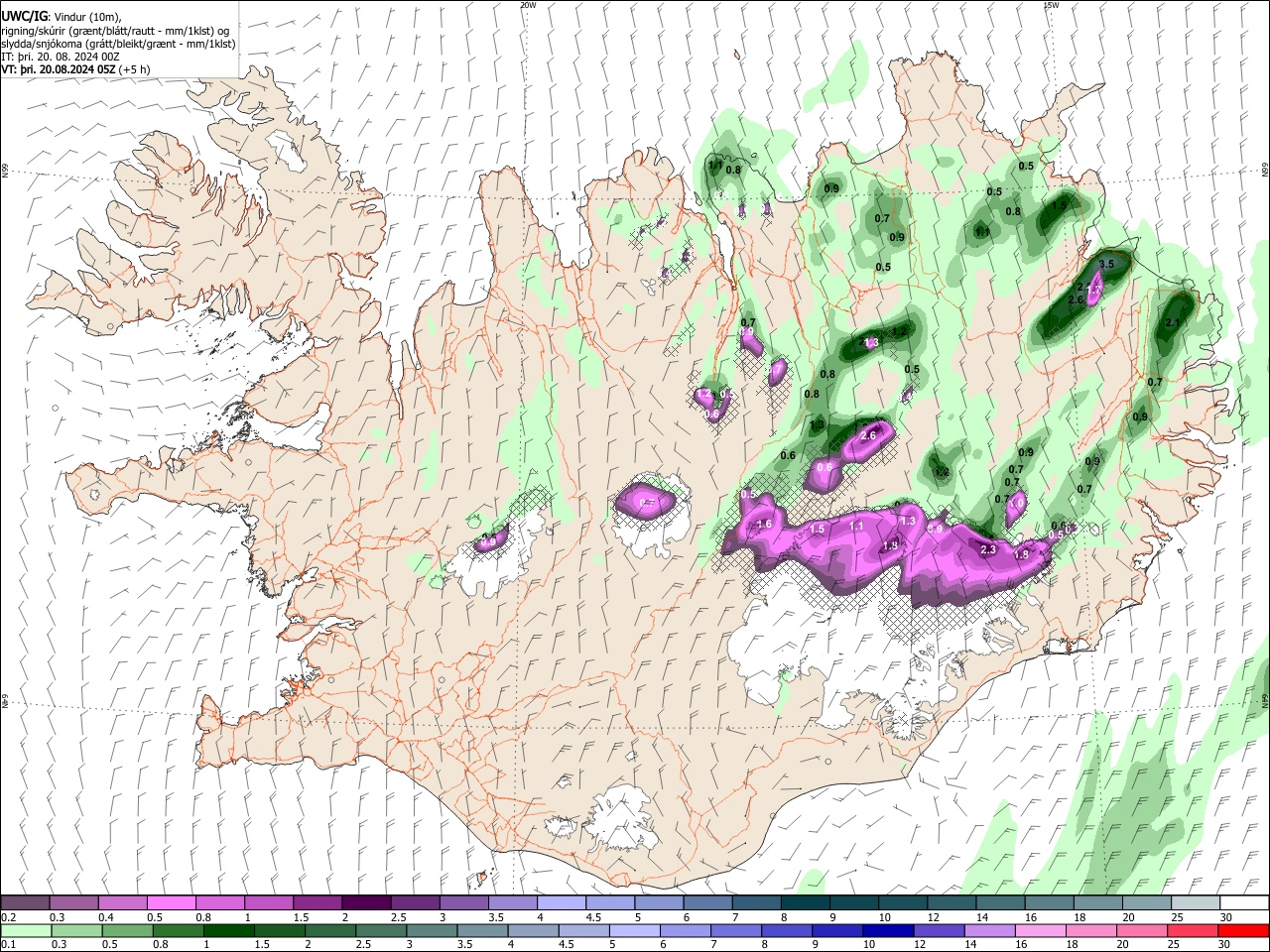
Task: Click the '15W' longitude label
Action: coord(1051,5)
